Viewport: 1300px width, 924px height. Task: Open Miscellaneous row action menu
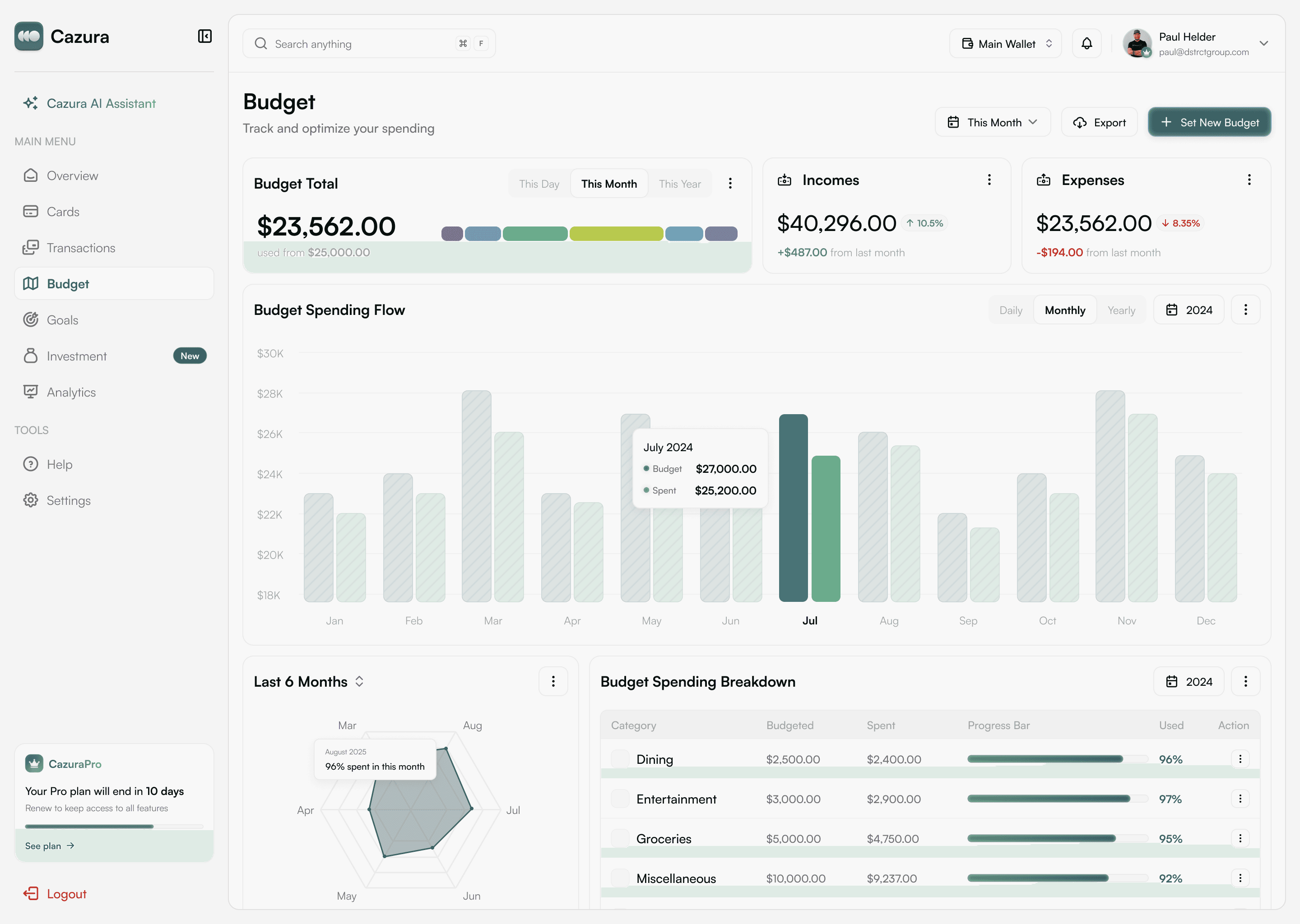click(1240, 878)
